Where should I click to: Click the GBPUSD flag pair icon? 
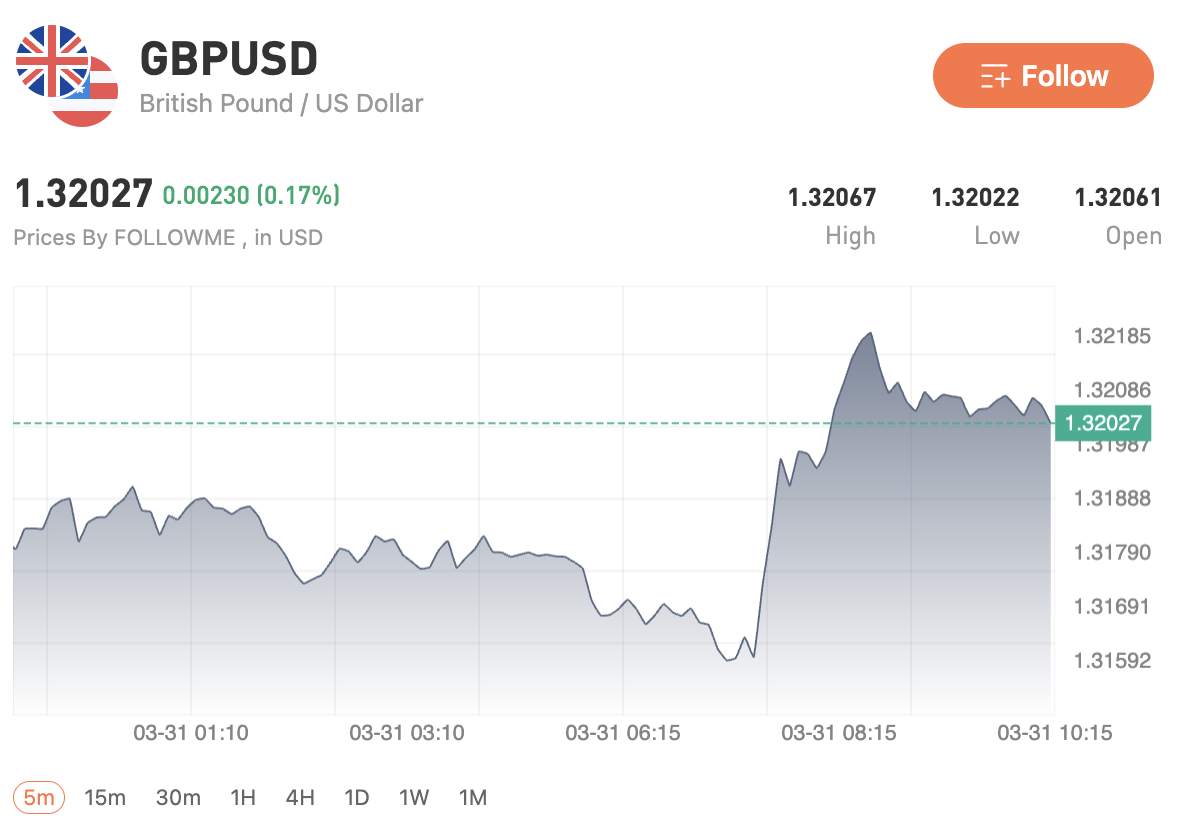point(66,76)
